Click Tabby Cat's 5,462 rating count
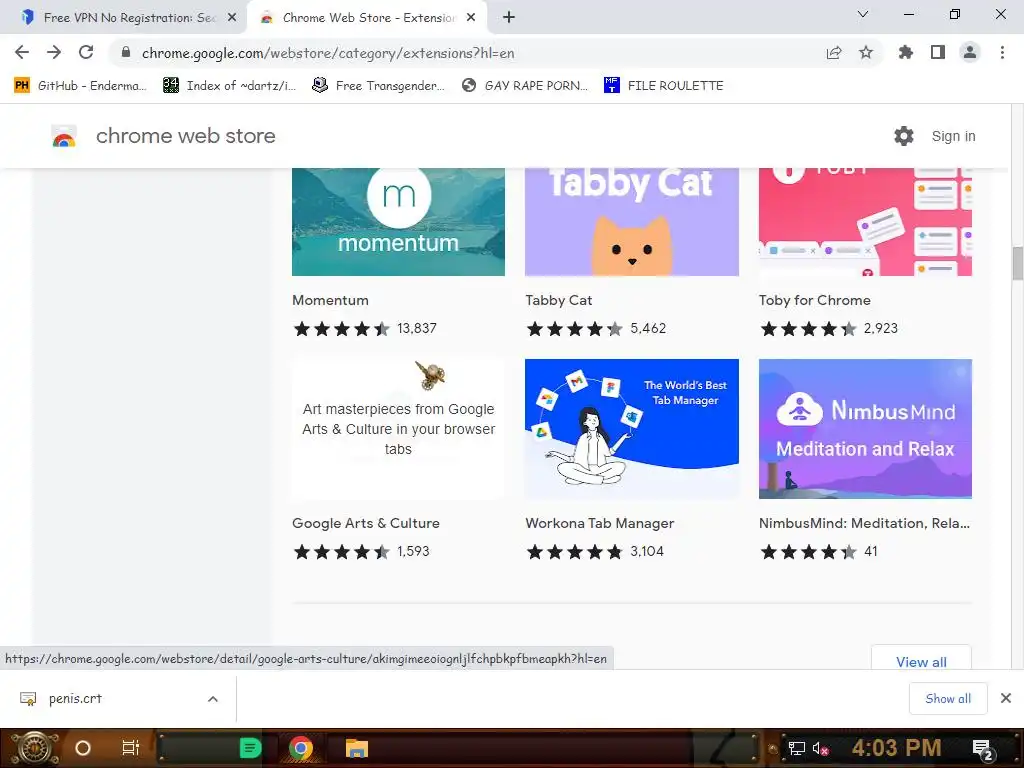1024x768 pixels. click(648, 328)
